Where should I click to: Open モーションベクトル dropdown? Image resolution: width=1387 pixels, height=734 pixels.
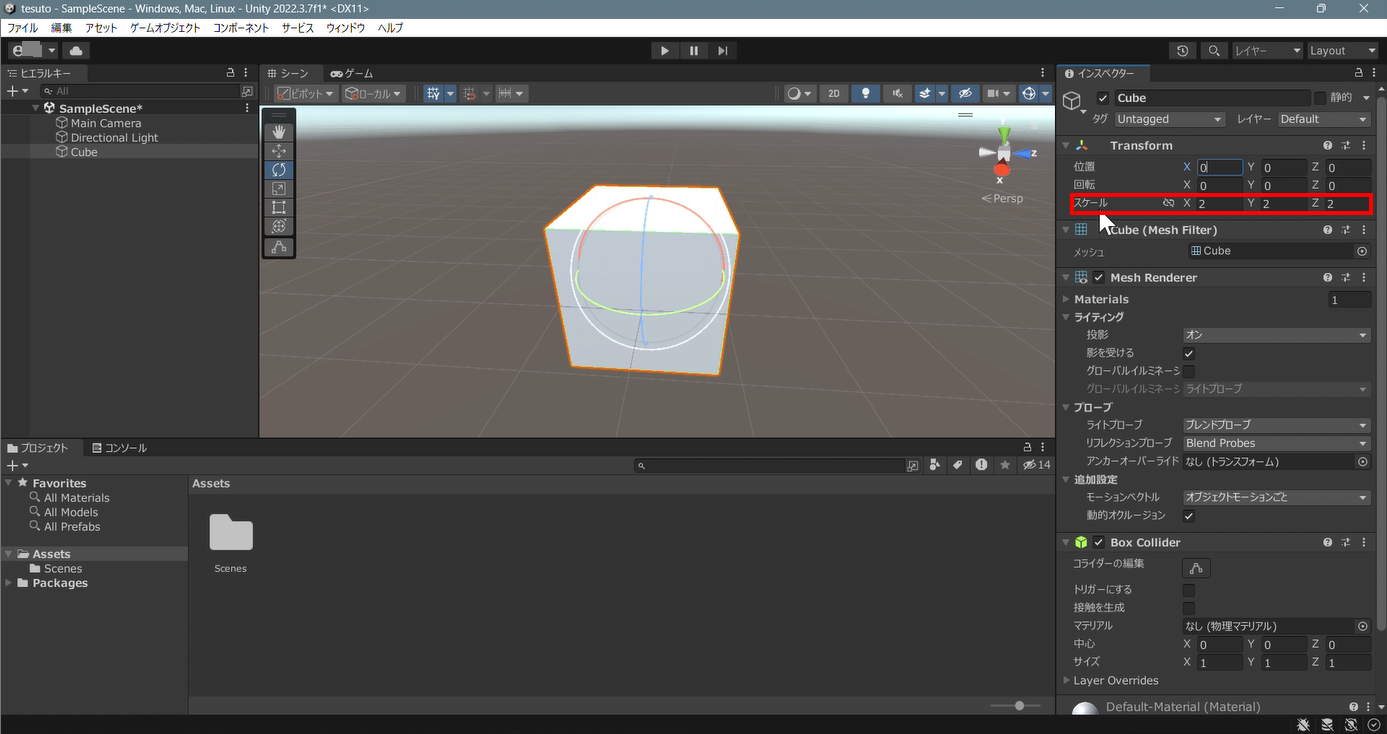point(1276,498)
